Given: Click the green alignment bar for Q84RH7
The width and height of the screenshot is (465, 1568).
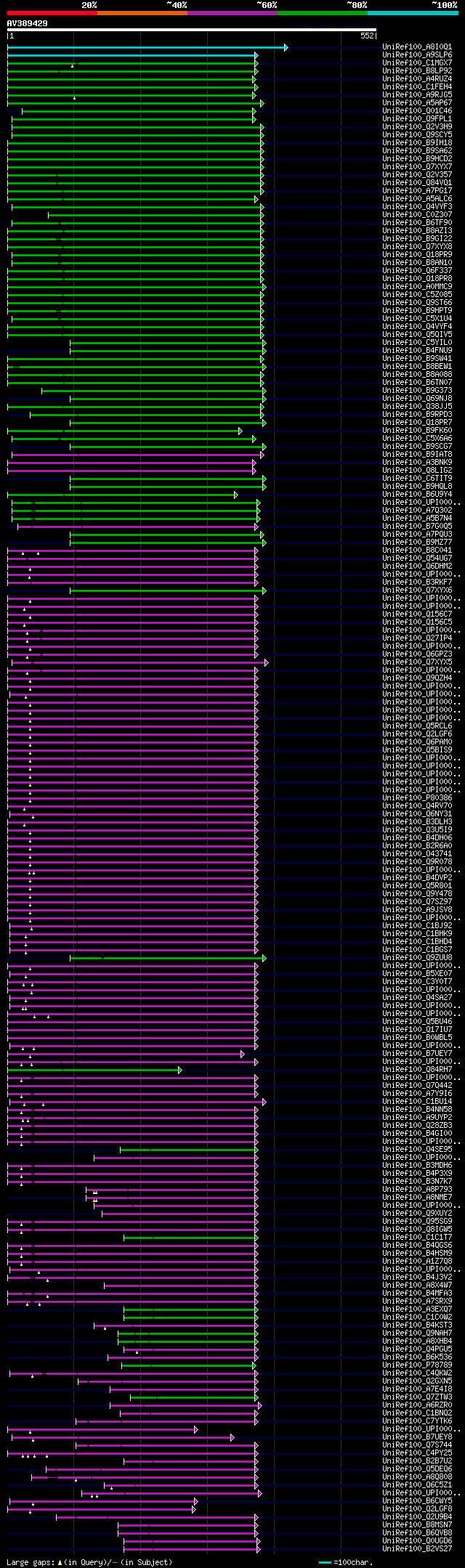Looking at the screenshot, I should (x=94, y=1070).
